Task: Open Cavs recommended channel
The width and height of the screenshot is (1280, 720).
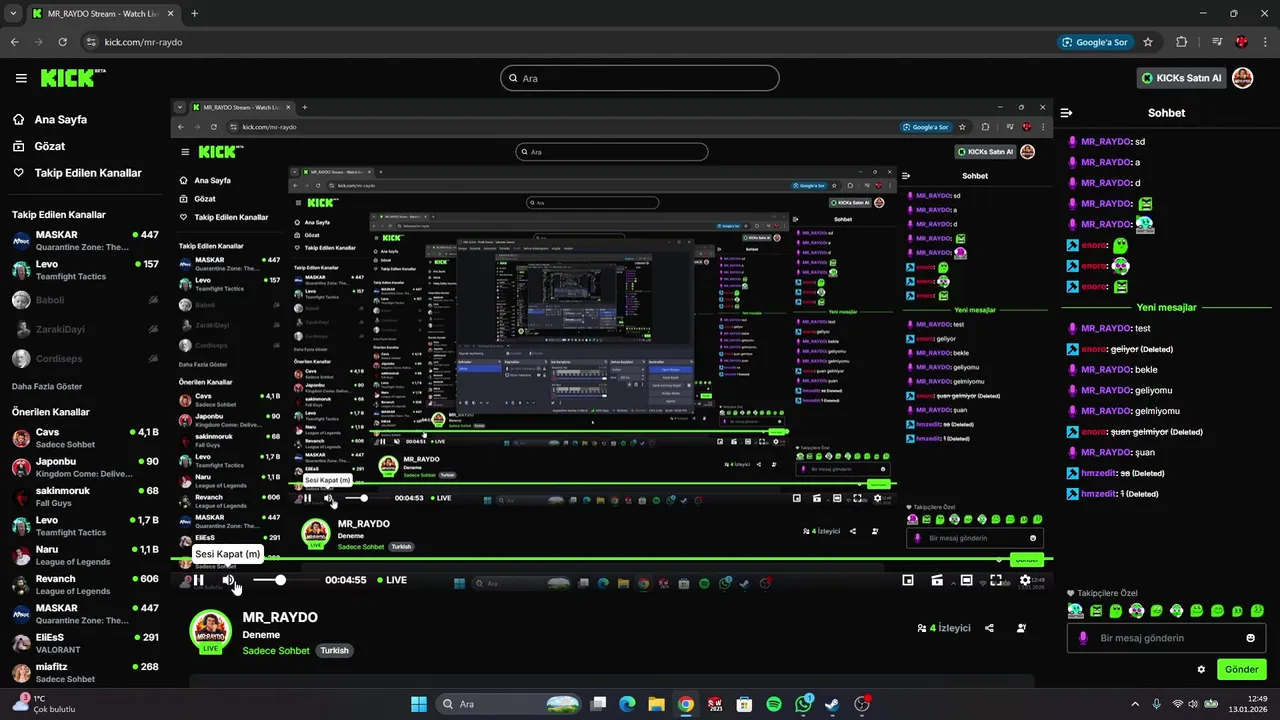Action: 85,438
